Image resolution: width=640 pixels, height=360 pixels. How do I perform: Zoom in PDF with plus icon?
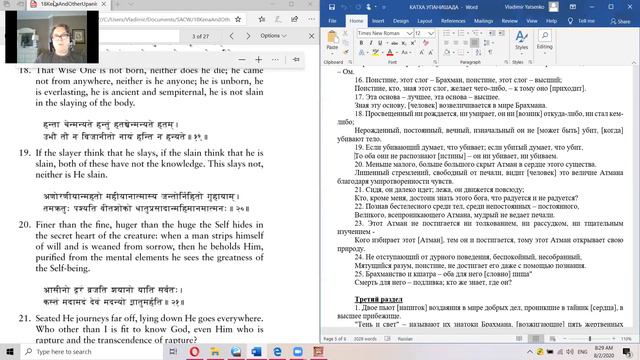[258, 60]
